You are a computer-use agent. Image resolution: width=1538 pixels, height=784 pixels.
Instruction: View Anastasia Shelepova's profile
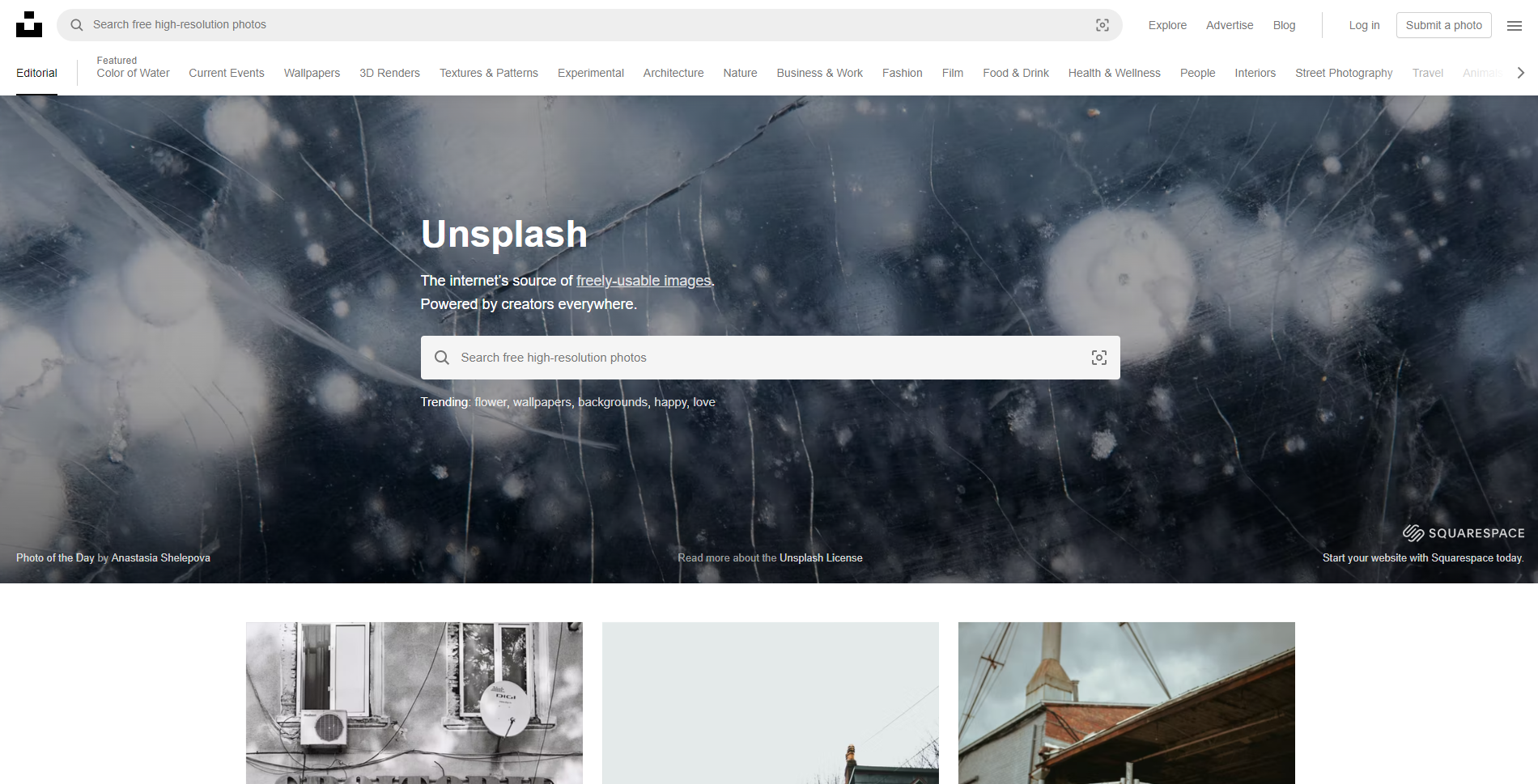pos(160,557)
